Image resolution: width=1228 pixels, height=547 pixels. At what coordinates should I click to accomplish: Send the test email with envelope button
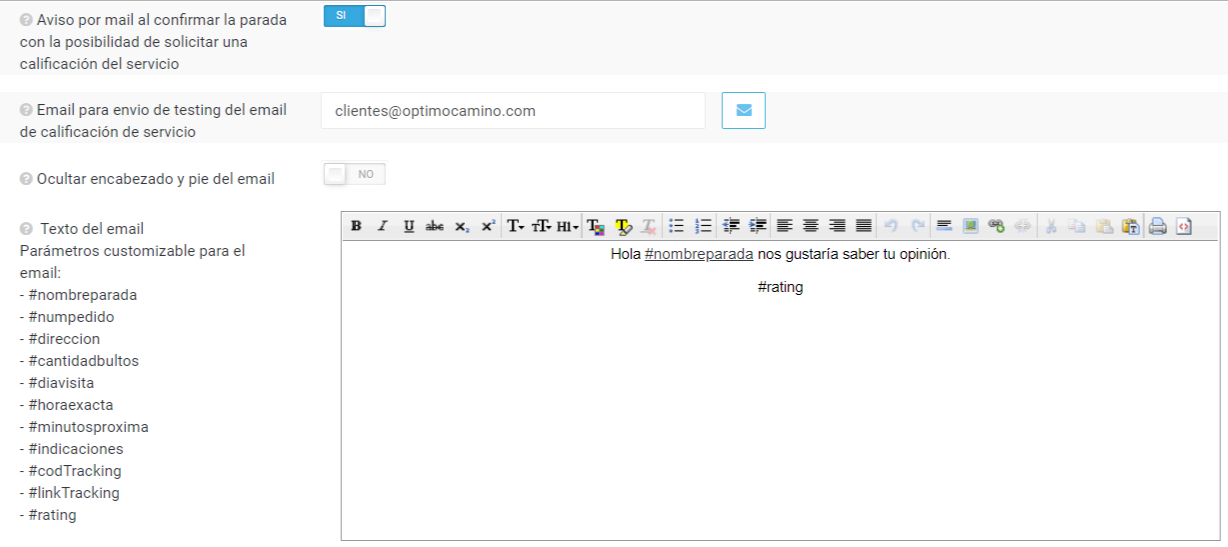point(743,111)
